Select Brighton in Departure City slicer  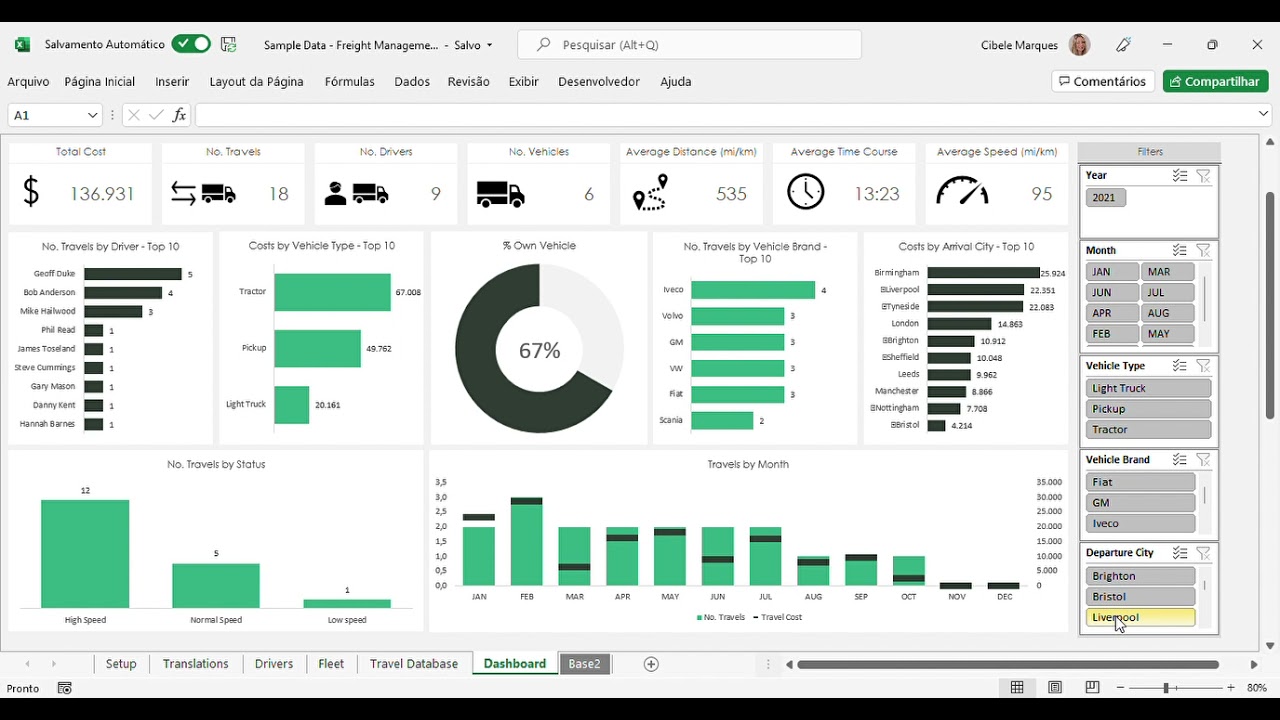(x=1140, y=576)
